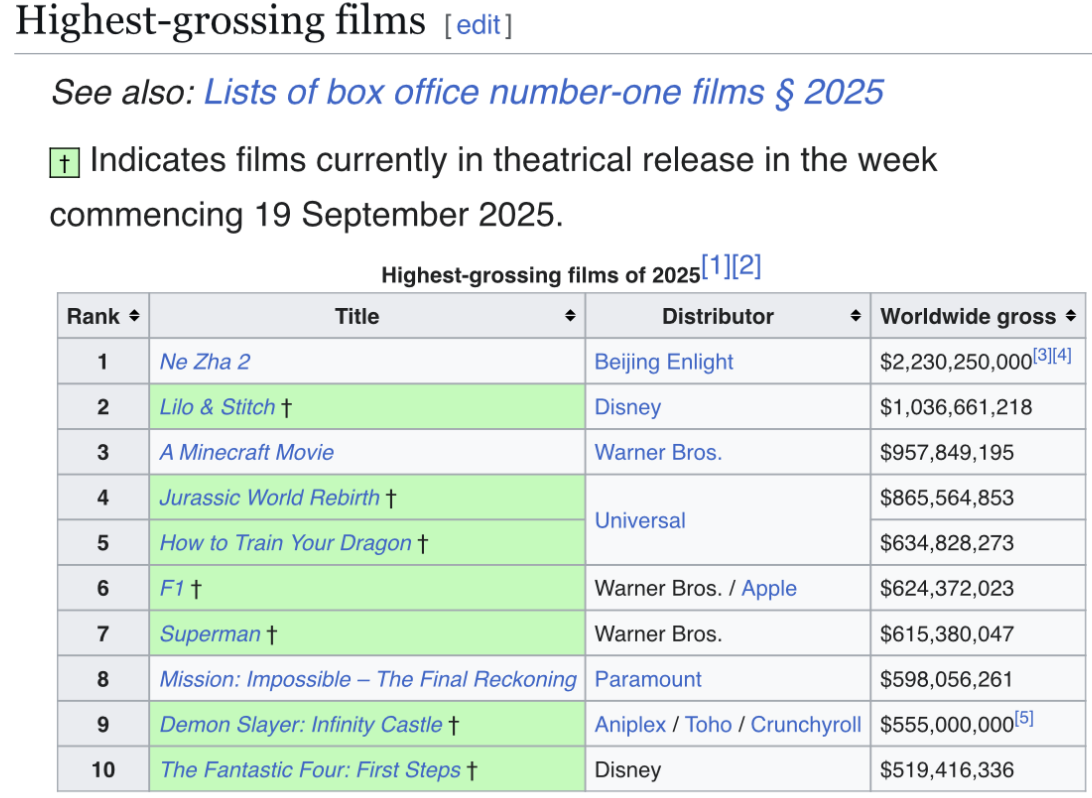Open the Paramount distributor page

coord(648,679)
